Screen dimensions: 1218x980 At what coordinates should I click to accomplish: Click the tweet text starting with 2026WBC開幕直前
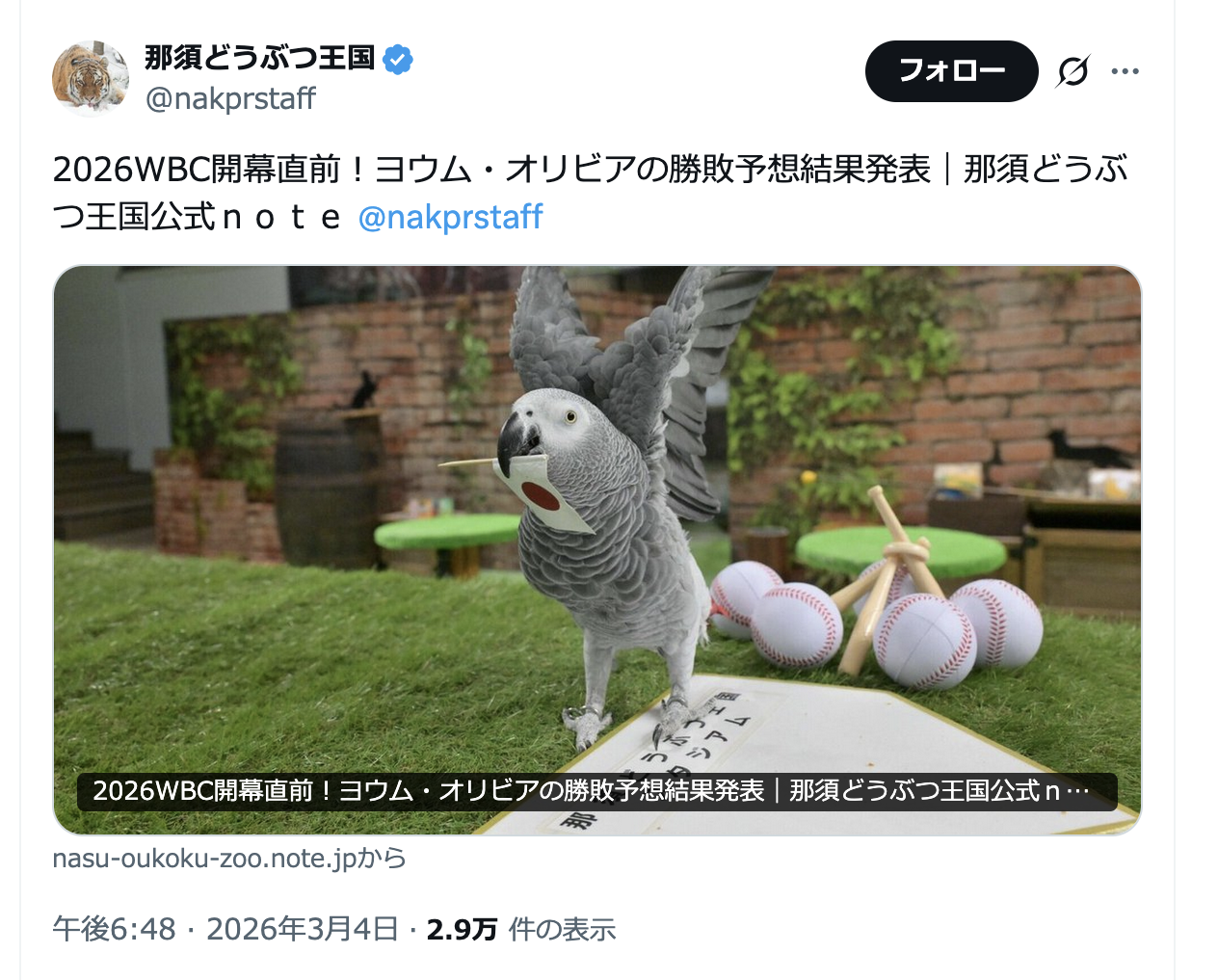(x=590, y=193)
